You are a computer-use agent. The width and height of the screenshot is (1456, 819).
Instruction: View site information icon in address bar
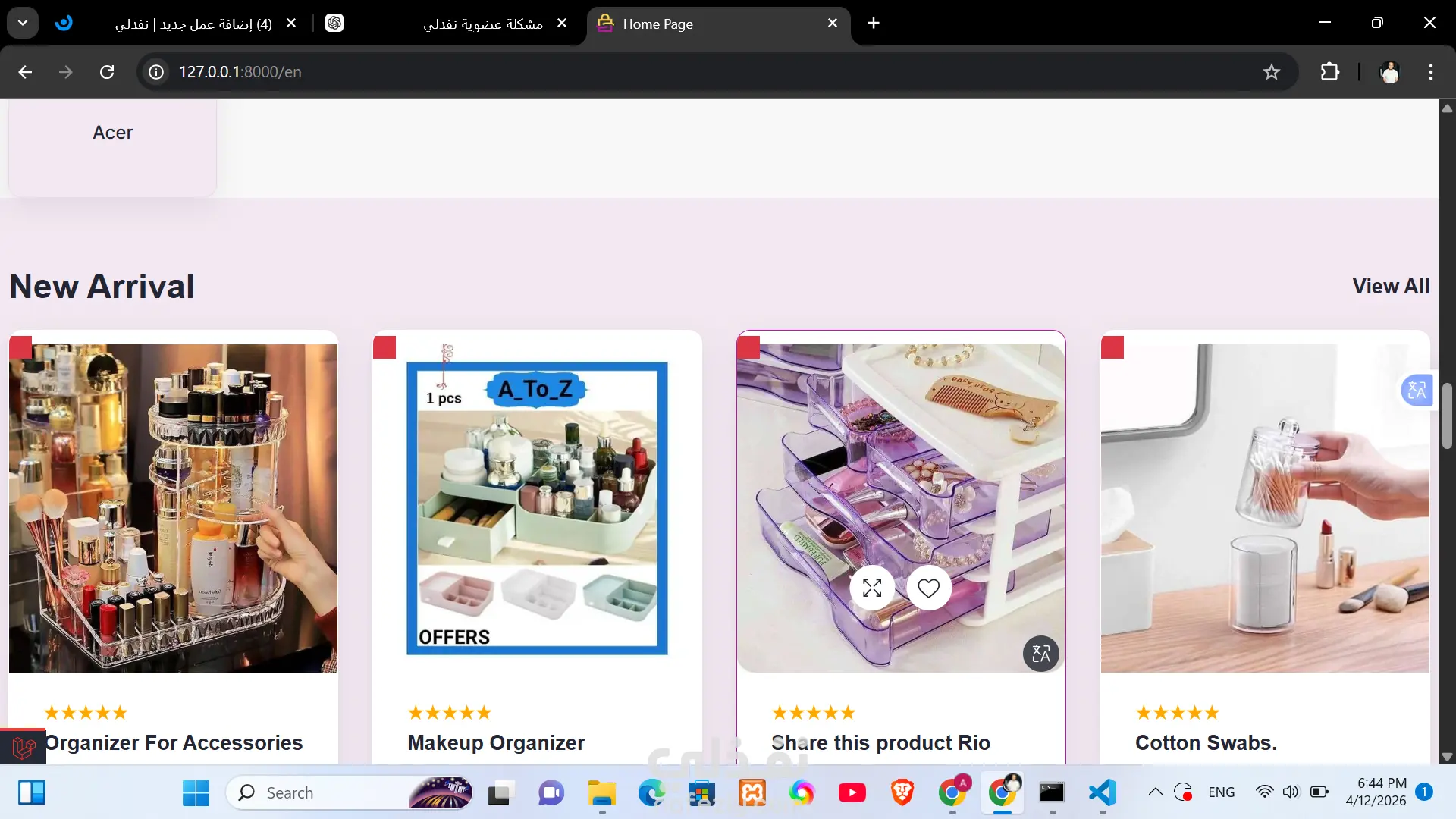pos(156,72)
